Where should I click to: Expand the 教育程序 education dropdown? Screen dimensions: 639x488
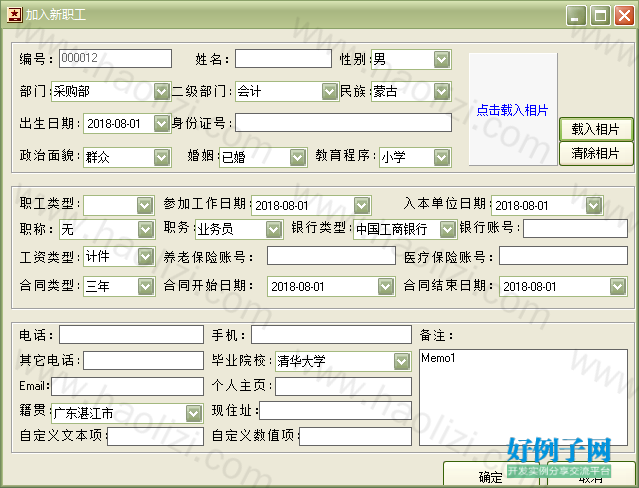coord(441,157)
